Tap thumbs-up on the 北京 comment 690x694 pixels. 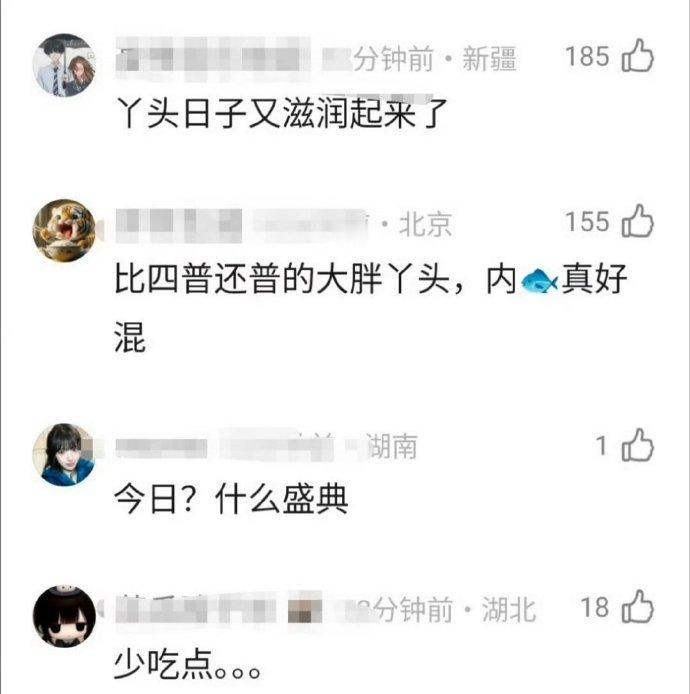[x=638, y=221]
